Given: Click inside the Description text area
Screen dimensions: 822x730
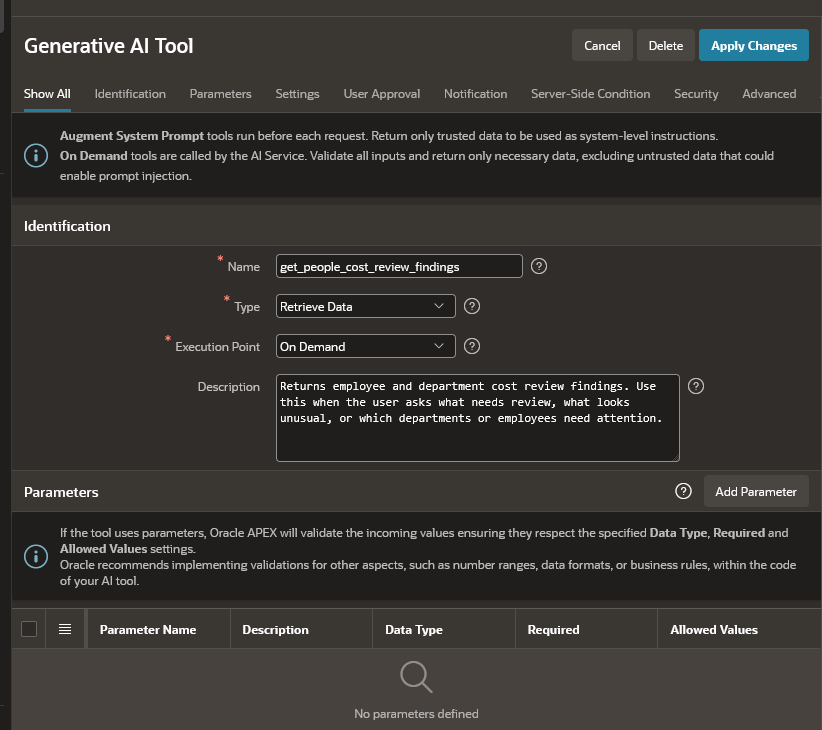Looking at the screenshot, I should coord(478,418).
